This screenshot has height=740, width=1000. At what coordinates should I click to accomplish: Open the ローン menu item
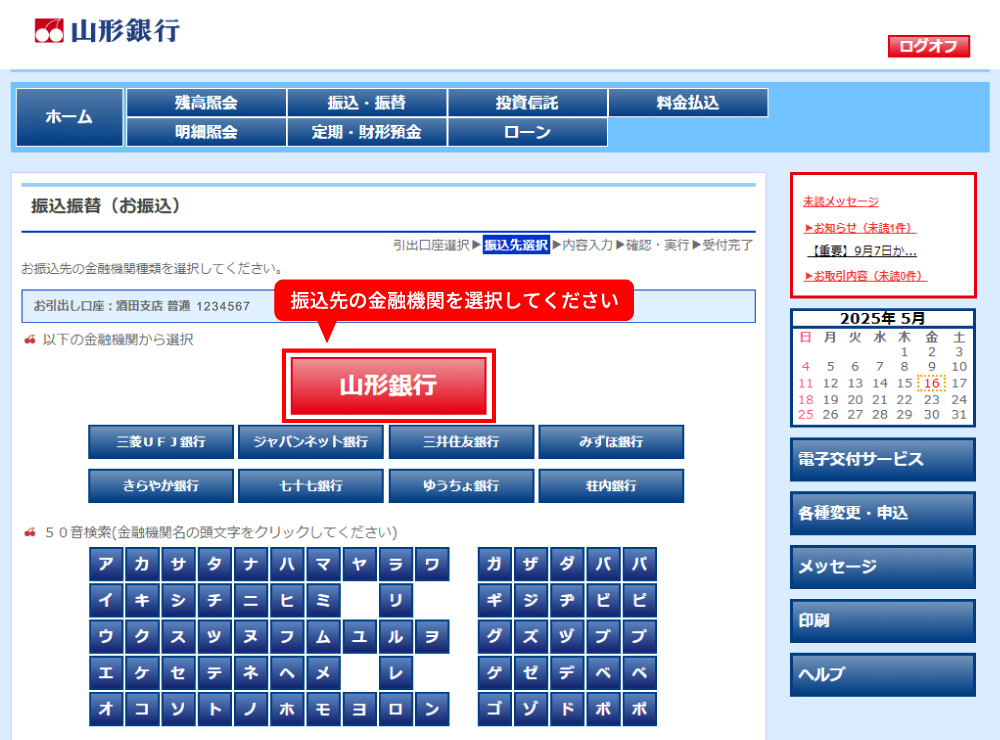tap(527, 132)
